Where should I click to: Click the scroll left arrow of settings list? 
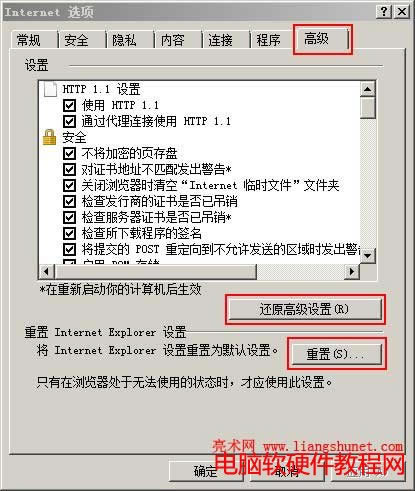click(47, 271)
